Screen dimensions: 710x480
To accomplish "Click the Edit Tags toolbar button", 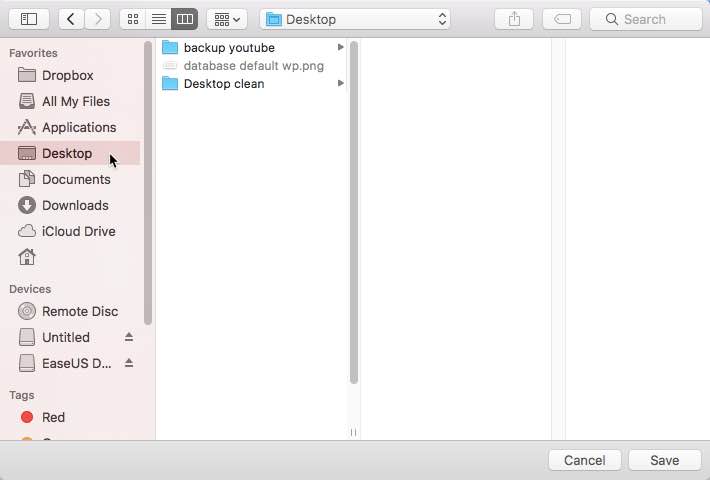I will (562, 19).
